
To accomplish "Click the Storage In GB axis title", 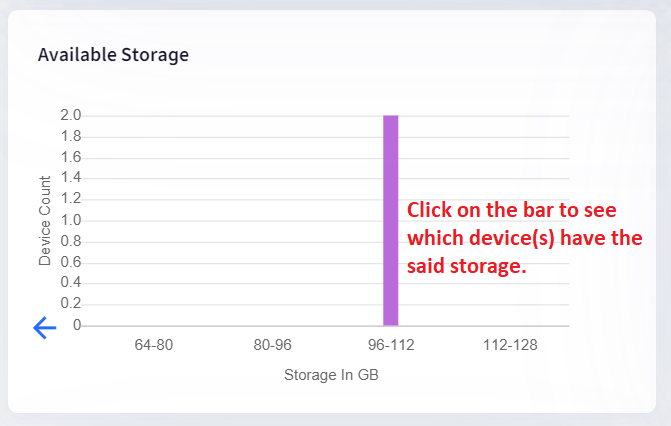I will click(x=331, y=375).
